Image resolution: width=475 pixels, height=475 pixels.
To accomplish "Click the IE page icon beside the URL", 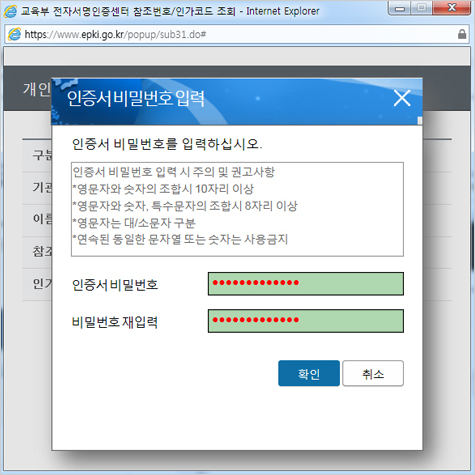I will 14,34.
